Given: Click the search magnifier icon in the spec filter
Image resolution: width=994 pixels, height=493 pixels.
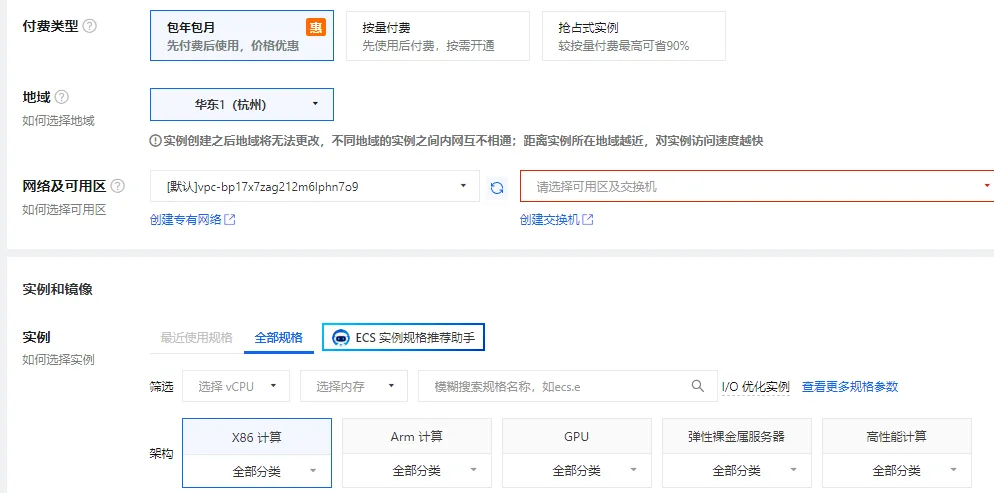Looking at the screenshot, I should 697,385.
